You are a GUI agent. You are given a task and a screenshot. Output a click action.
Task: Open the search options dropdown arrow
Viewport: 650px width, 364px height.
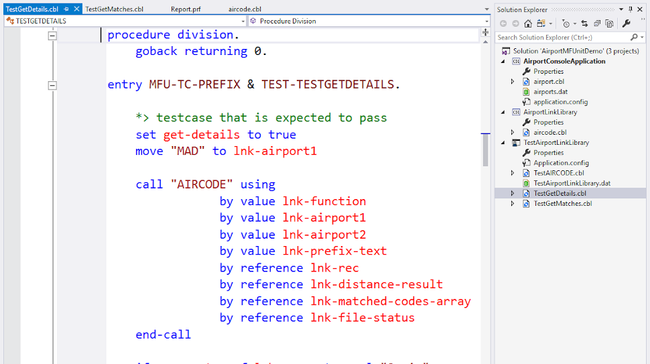pos(642,37)
